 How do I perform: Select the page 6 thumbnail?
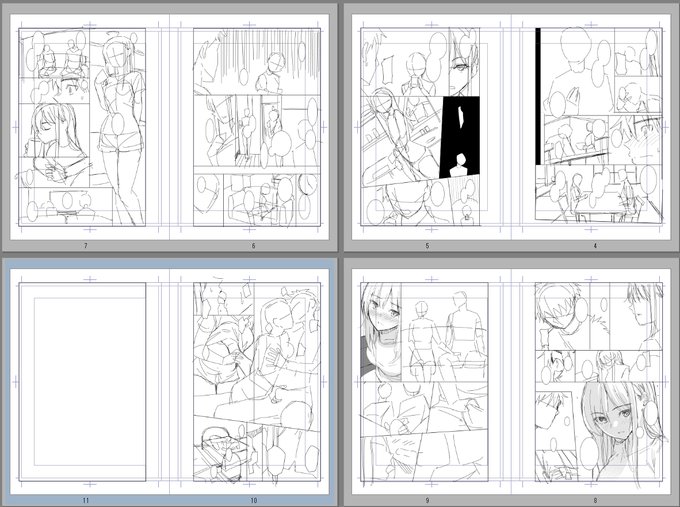(x=249, y=127)
